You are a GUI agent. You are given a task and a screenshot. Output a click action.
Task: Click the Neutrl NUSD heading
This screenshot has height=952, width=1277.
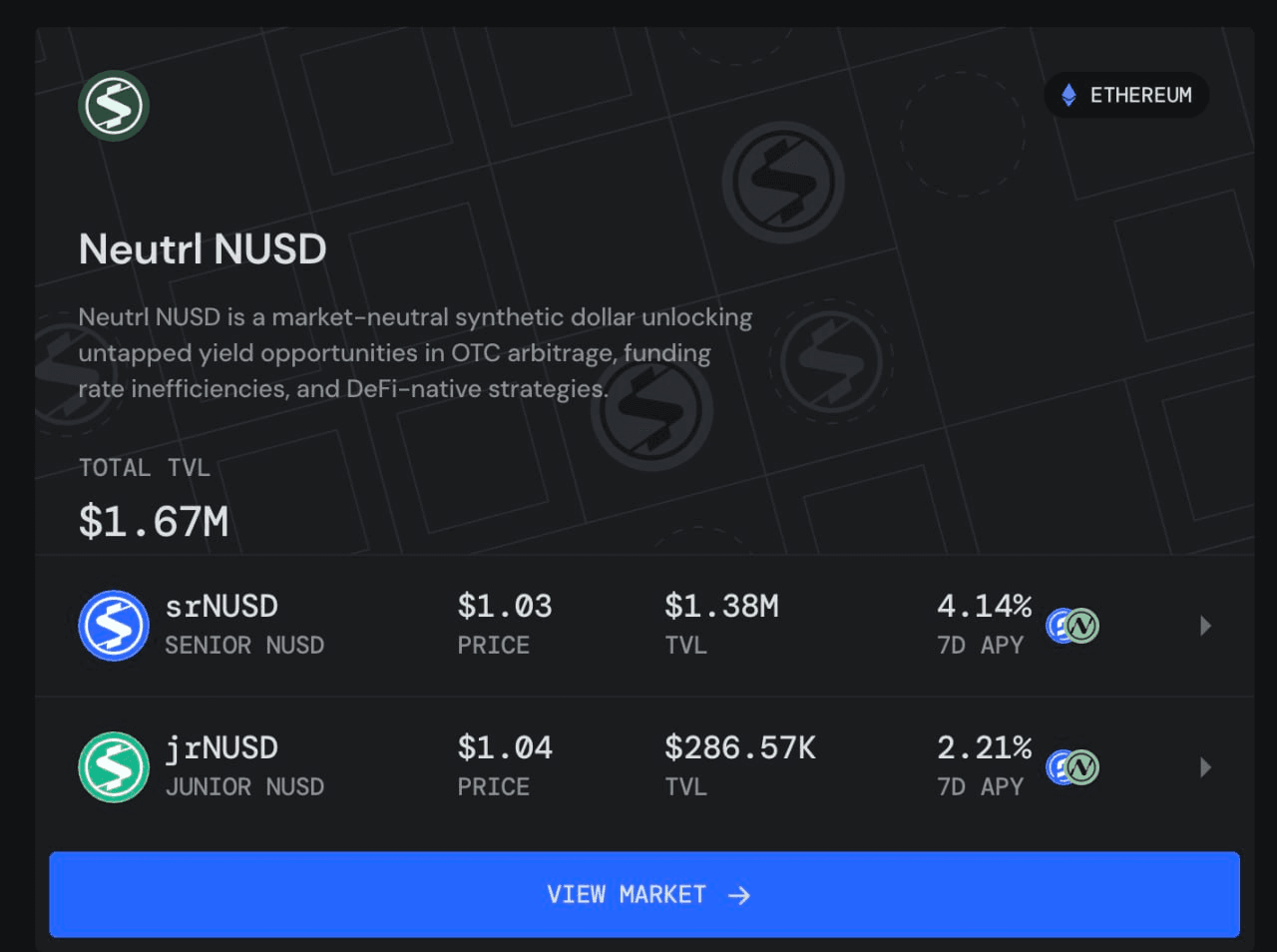tap(203, 249)
